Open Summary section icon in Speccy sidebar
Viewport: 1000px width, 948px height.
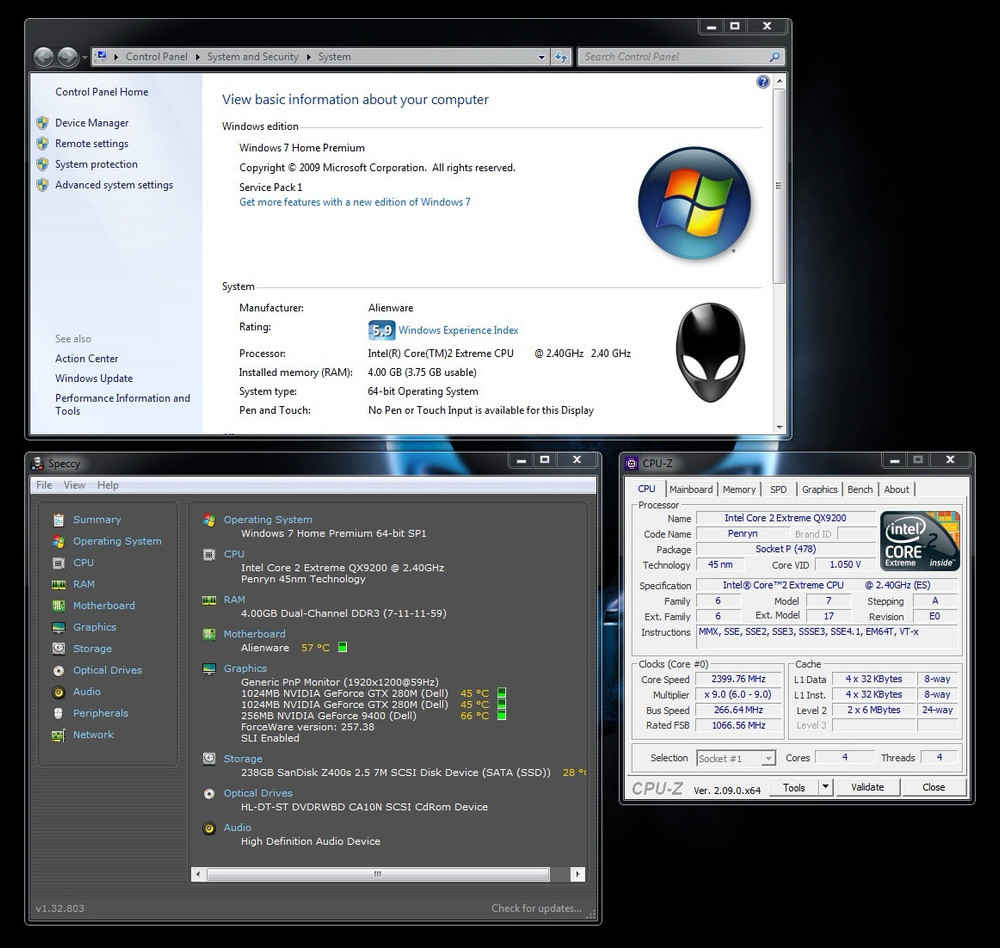[59, 520]
